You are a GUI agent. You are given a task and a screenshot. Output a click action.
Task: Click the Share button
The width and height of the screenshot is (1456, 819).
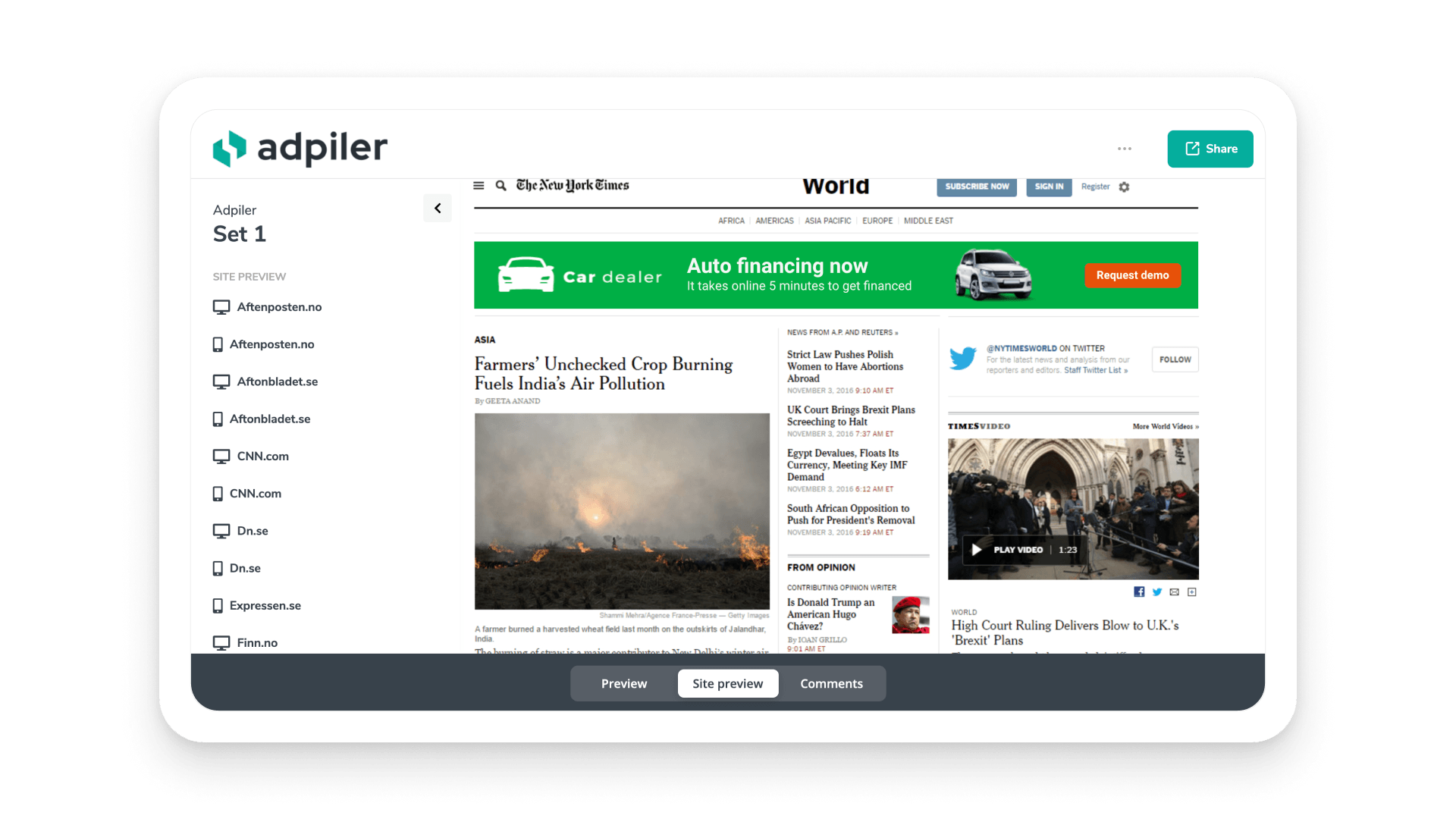1210,149
